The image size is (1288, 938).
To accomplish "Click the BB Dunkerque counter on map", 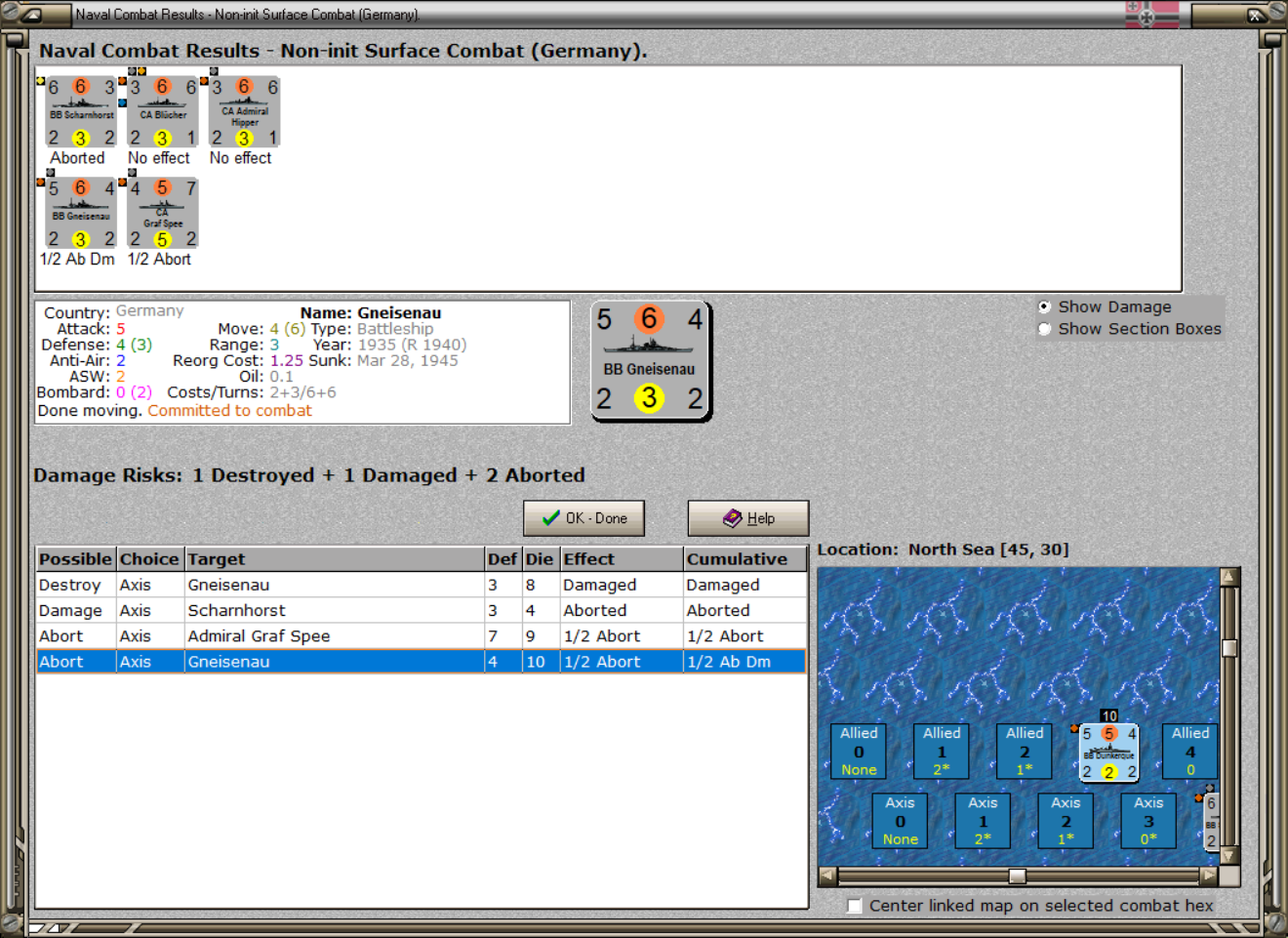I will point(1108,753).
